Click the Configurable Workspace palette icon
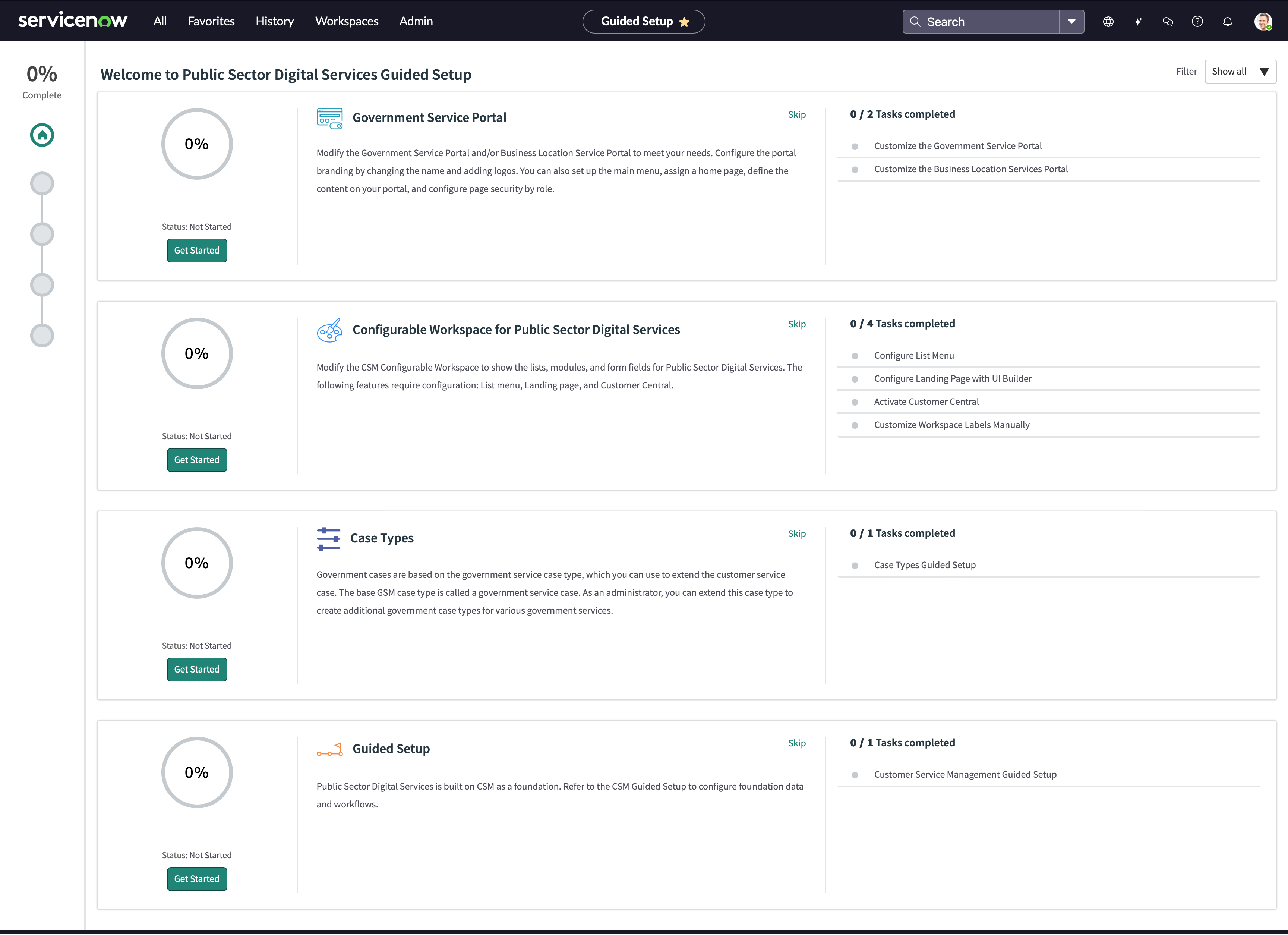This screenshot has height=935, width=1288. [329, 330]
